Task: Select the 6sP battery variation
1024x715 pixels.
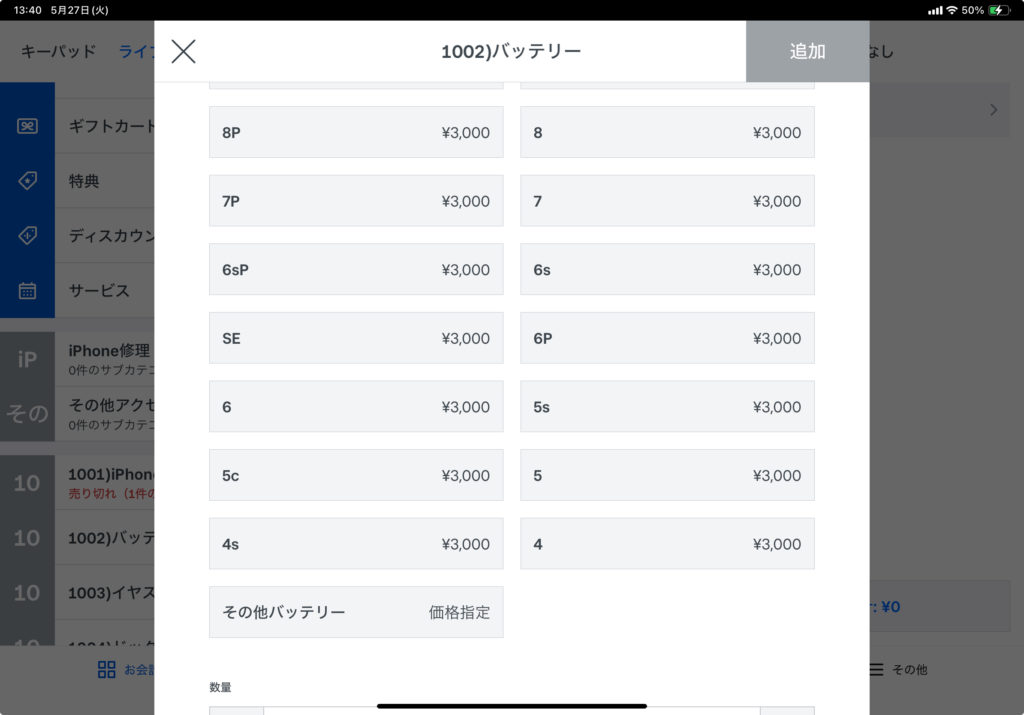Action: [356, 270]
